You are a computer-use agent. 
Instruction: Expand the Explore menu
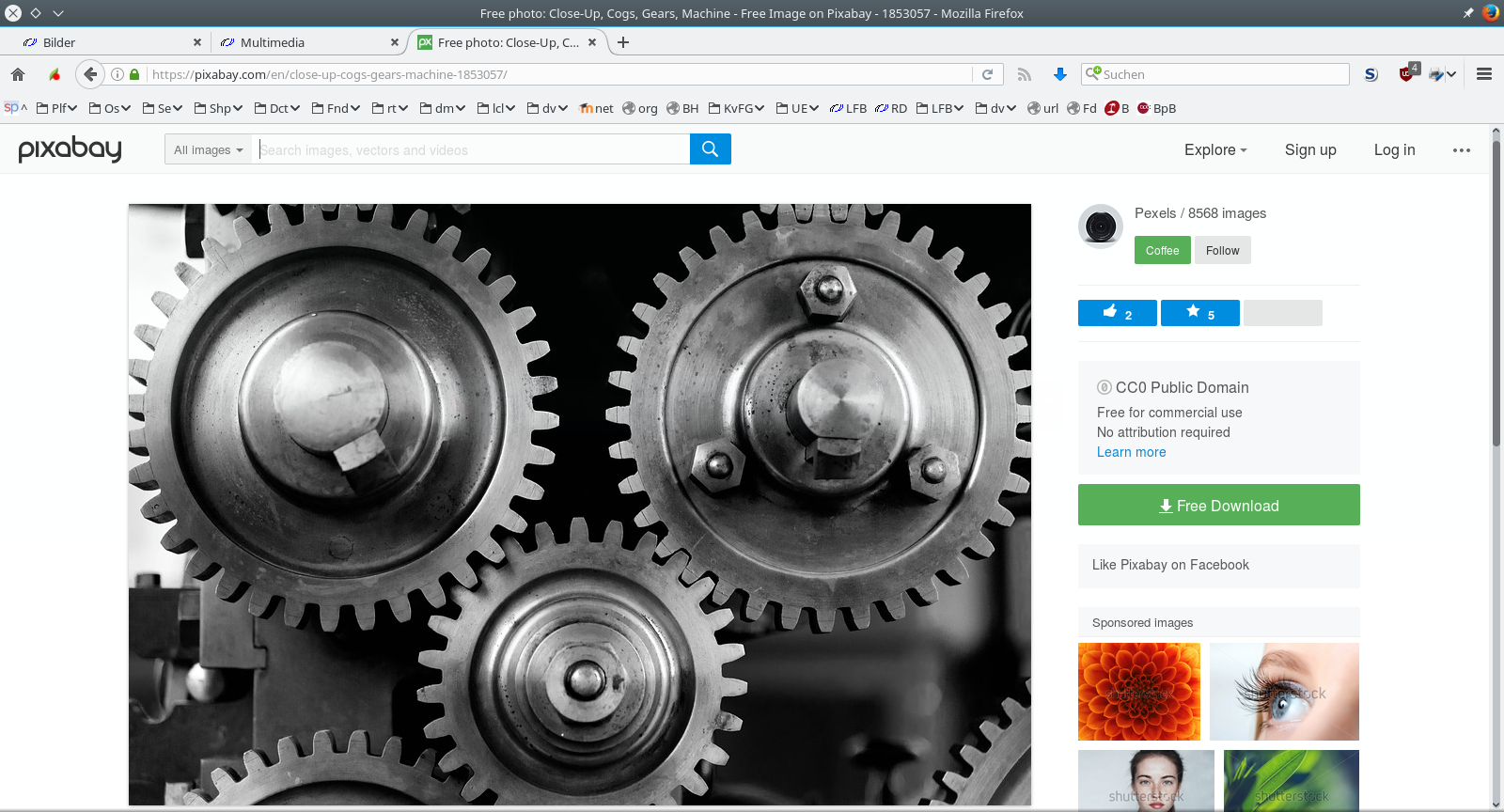coord(1215,149)
